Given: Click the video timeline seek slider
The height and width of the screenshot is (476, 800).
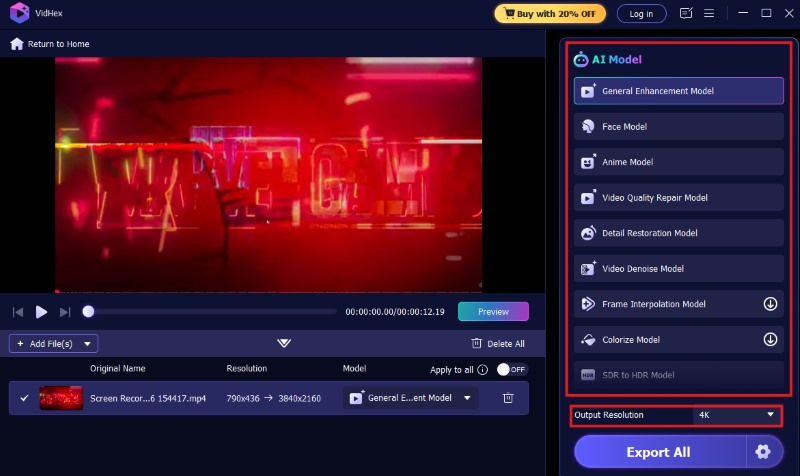Looking at the screenshot, I should [x=212, y=312].
